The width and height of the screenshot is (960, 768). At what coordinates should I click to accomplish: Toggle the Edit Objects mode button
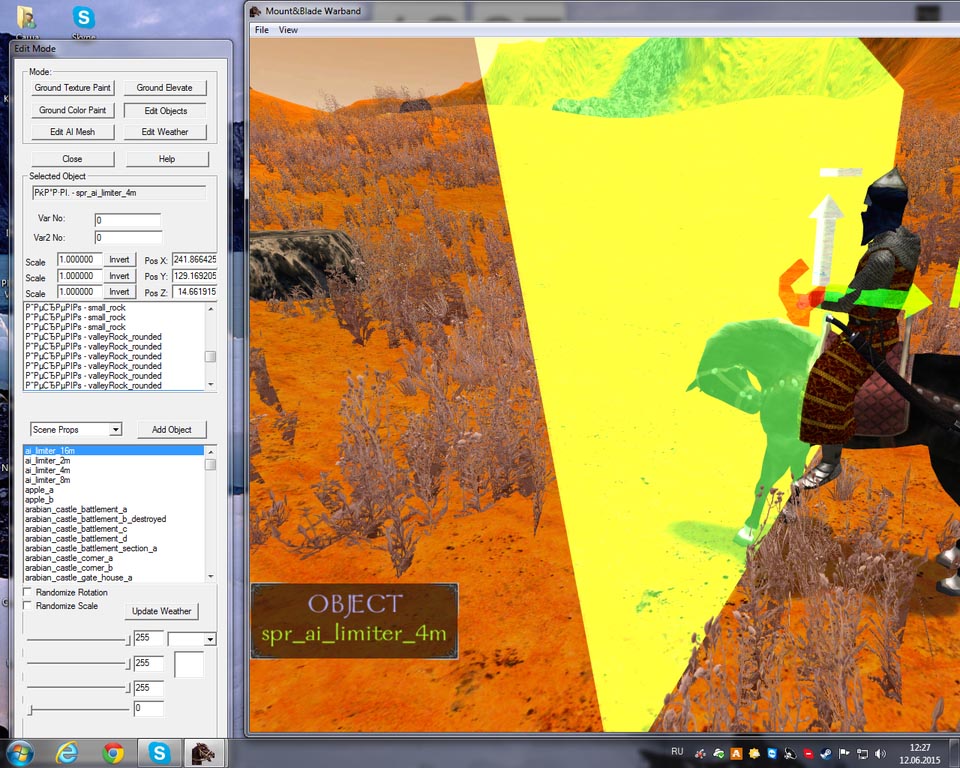click(x=165, y=110)
